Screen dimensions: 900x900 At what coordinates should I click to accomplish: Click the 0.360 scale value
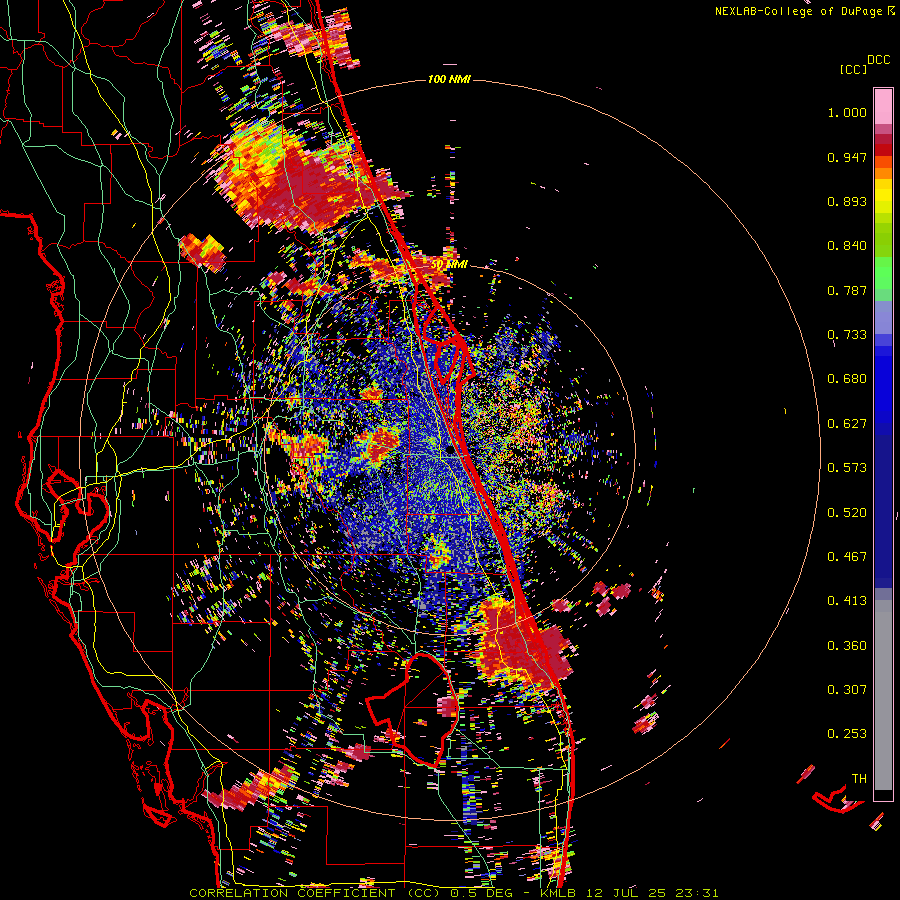coord(847,646)
